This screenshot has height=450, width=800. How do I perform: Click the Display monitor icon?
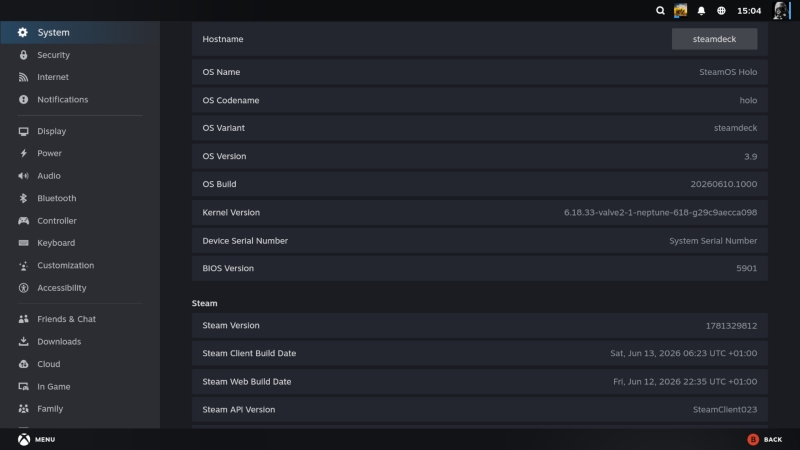[x=23, y=131]
